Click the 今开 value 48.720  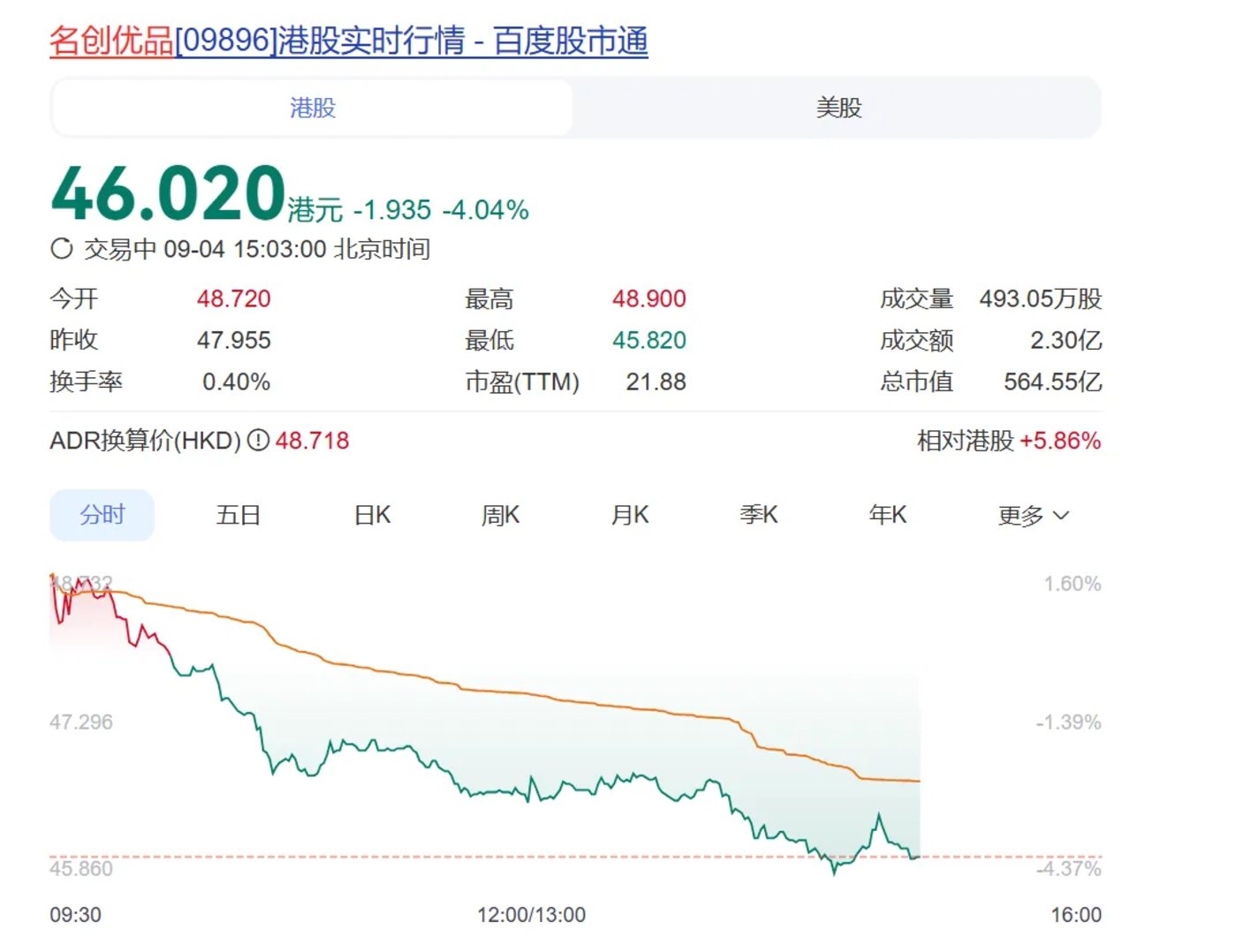tap(233, 298)
